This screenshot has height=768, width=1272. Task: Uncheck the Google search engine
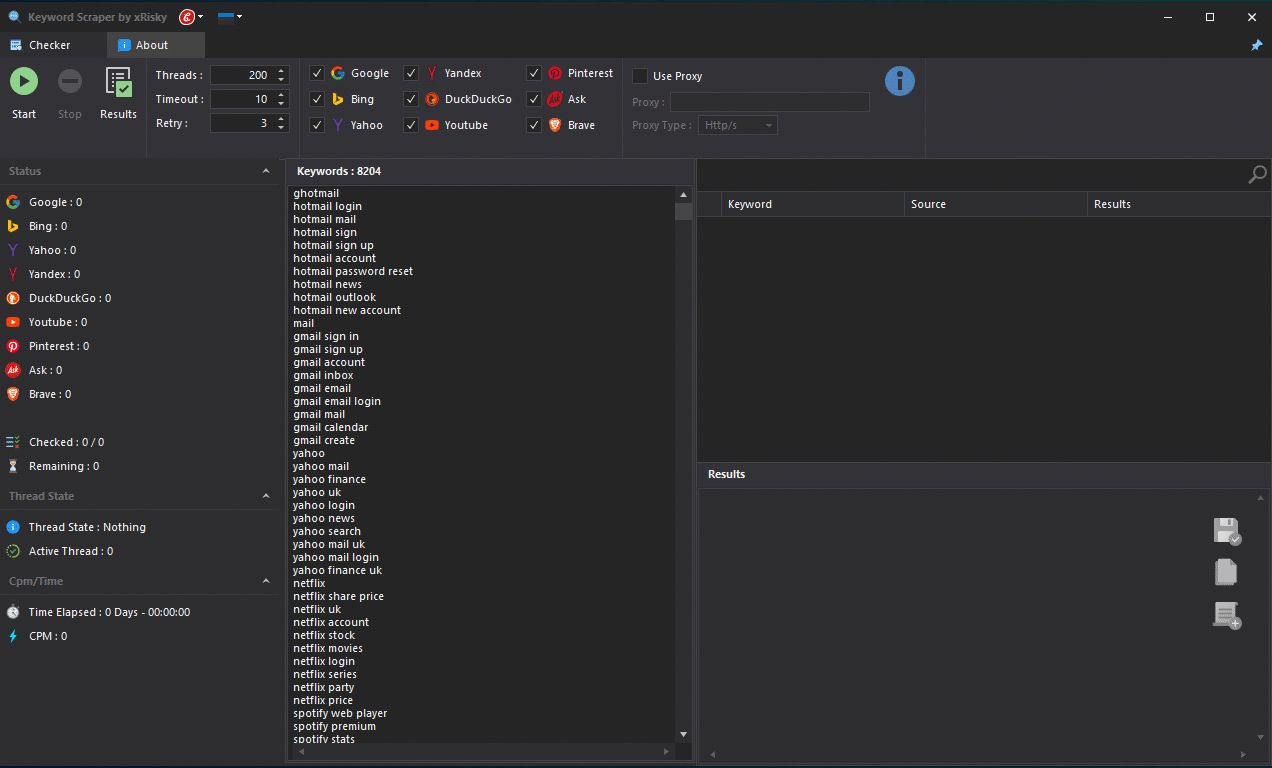pyautogui.click(x=316, y=73)
